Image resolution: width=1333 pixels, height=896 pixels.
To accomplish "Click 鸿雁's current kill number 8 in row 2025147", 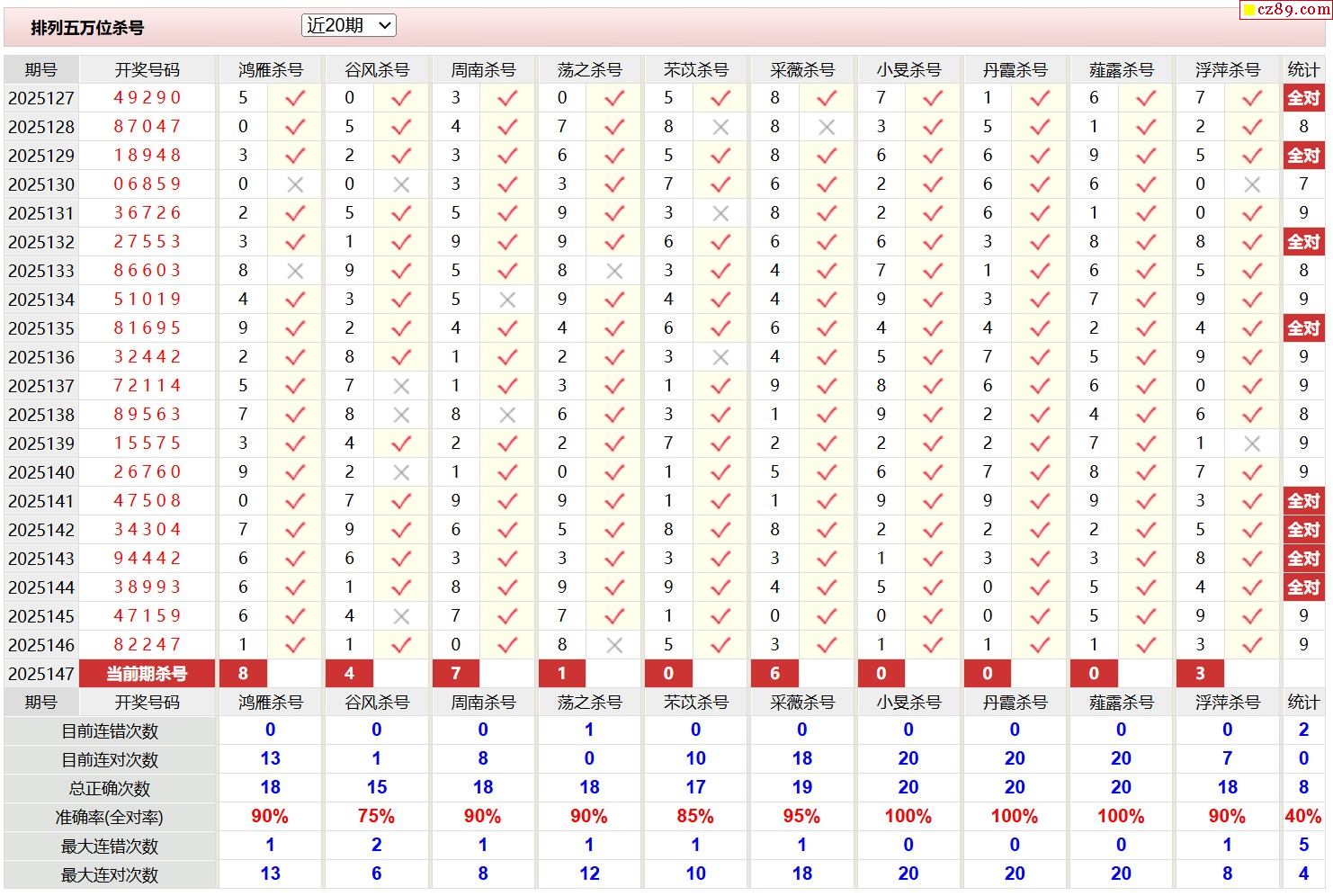I will coord(243,674).
